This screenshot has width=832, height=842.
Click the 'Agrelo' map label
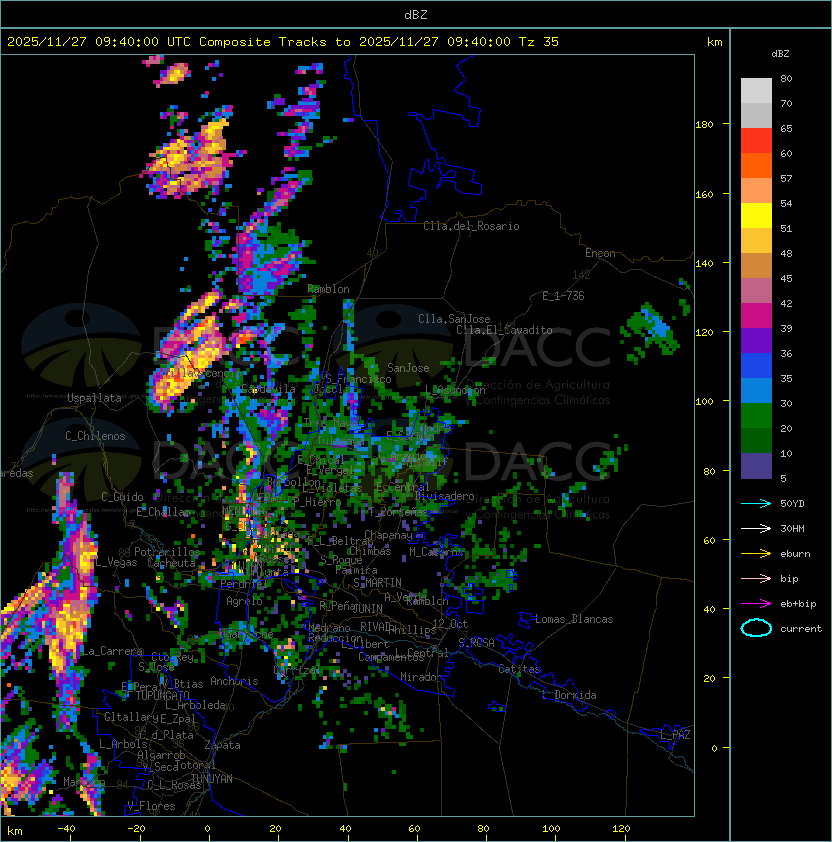tap(244, 601)
